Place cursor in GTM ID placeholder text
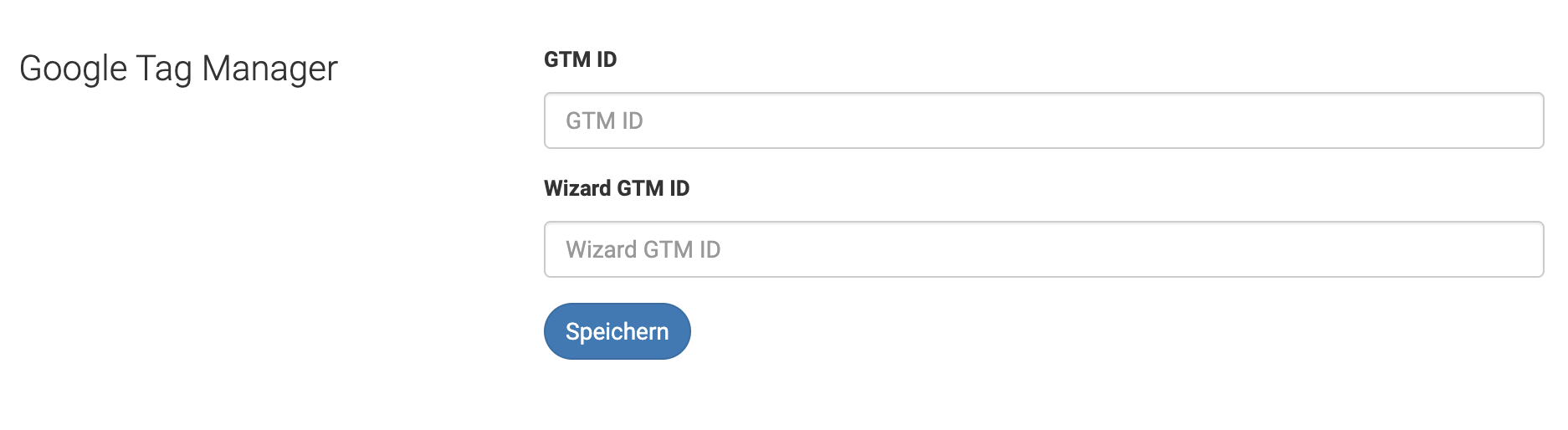1568x430 pixels. point(604,120)
